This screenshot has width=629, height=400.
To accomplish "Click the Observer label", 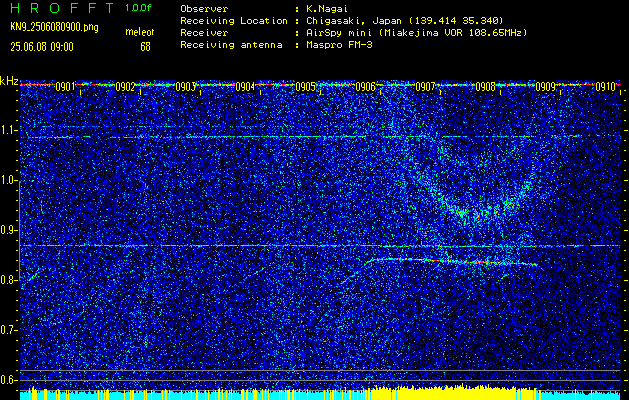I will click(204, 8).
